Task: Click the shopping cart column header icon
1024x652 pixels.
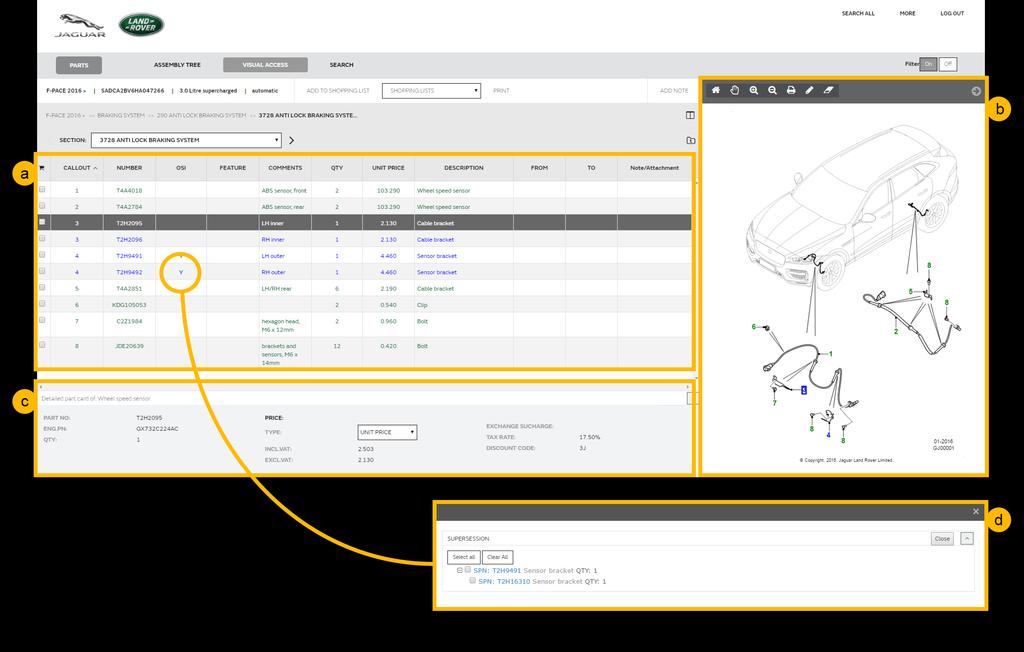Action: point(42,168)
